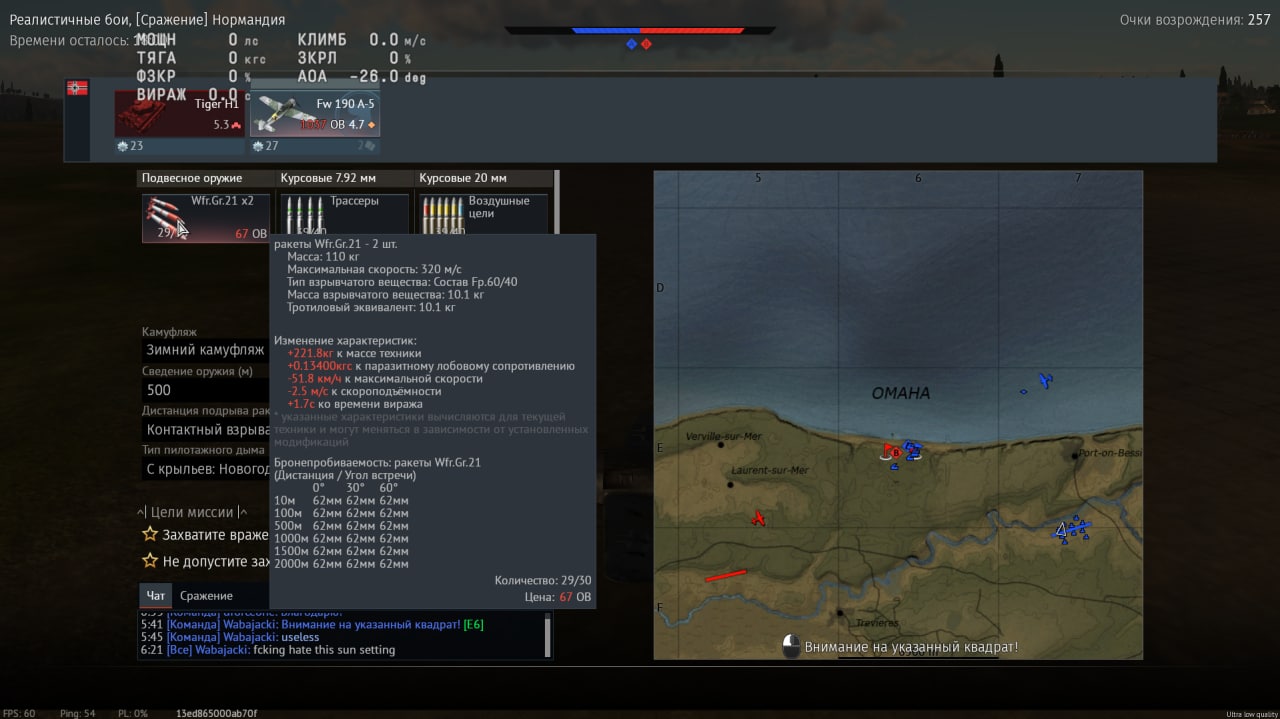
Task: Click the Trevieres town label on map
Action: click(x=877, y=623)
